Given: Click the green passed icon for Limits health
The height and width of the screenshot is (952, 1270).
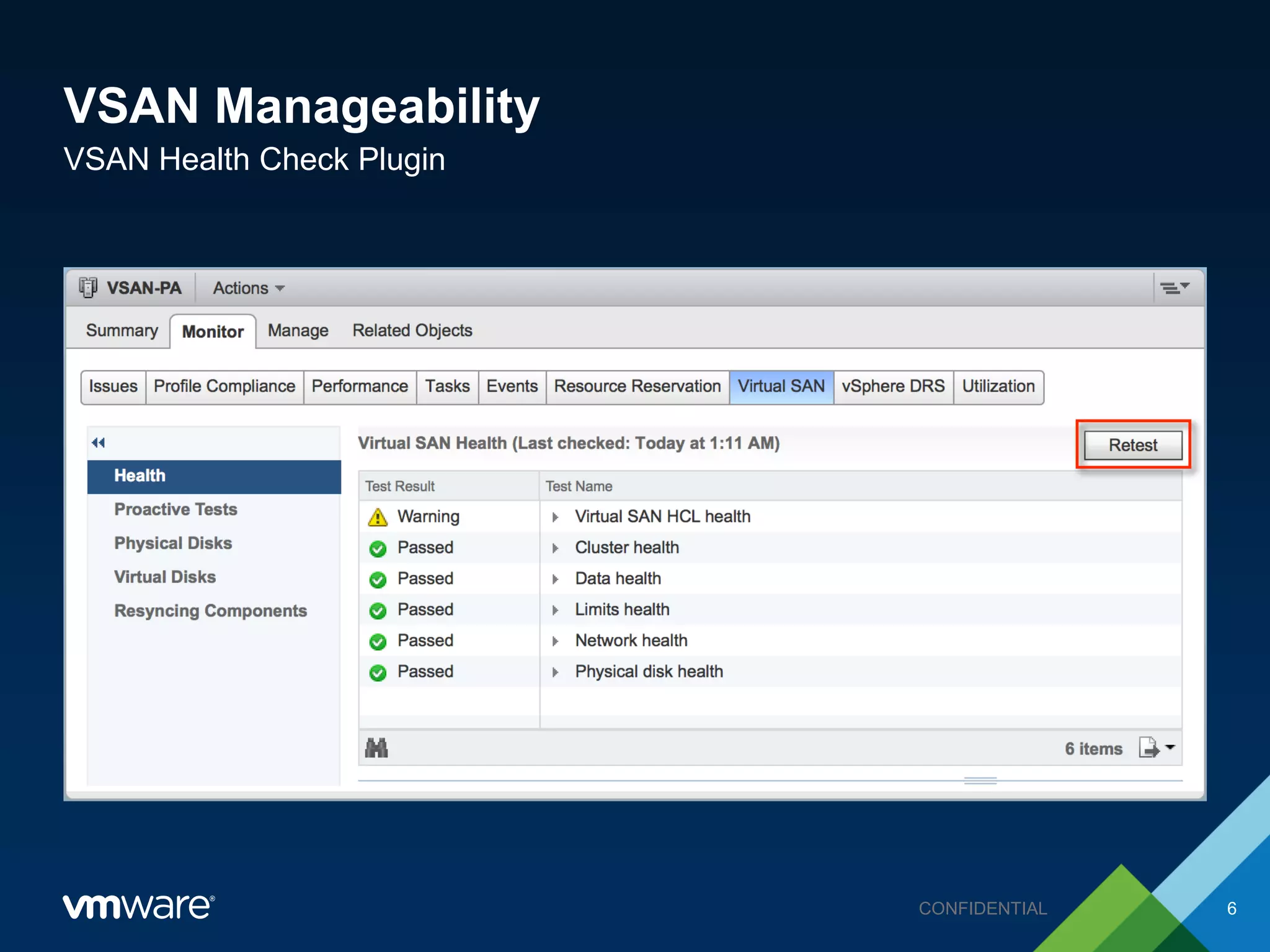Looking at the screenshot, I should pos(378,610).
